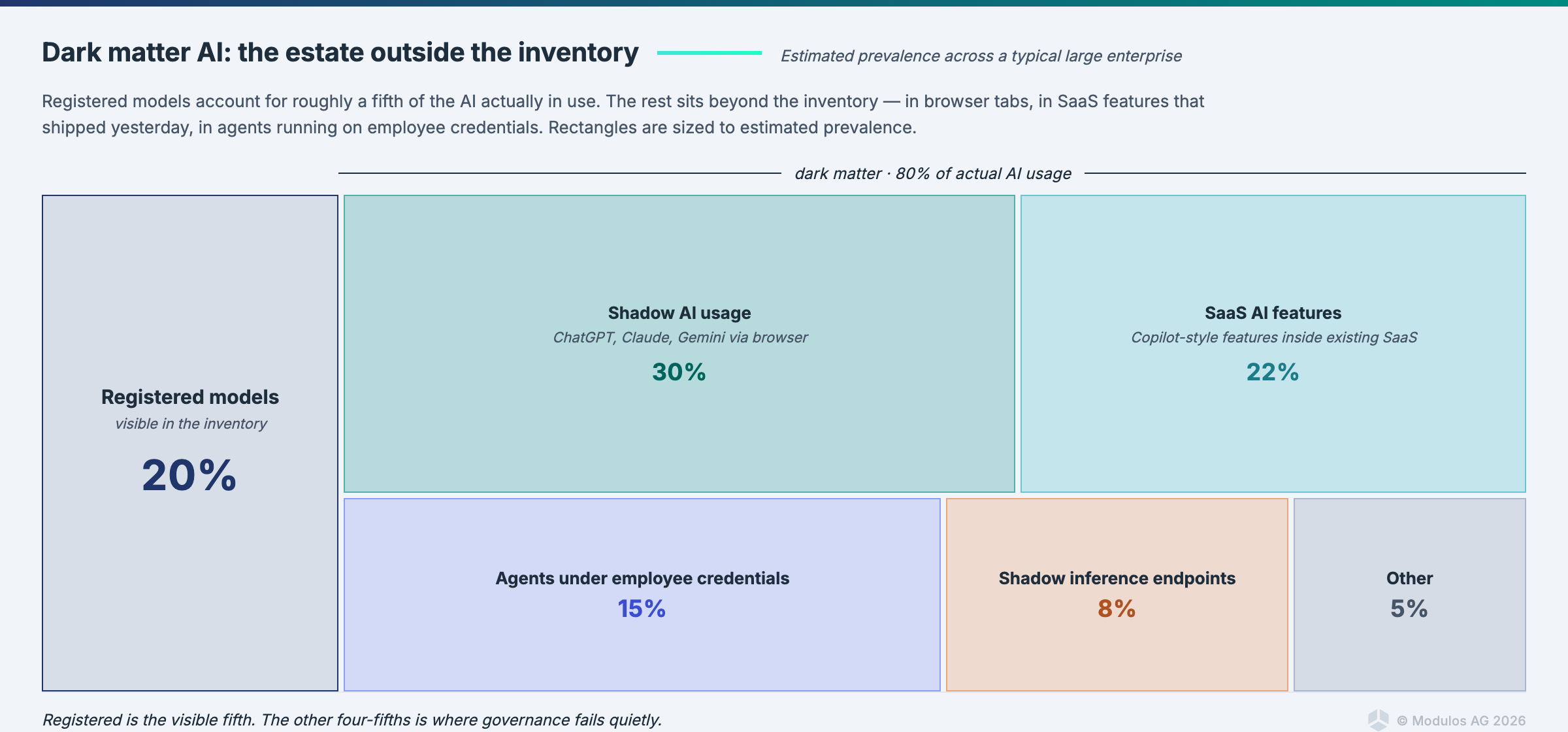The image size is (1568, 732).
Task: Click the ChatGPT, Claude, Gemini via browser caption
Action: pos(680,337)
